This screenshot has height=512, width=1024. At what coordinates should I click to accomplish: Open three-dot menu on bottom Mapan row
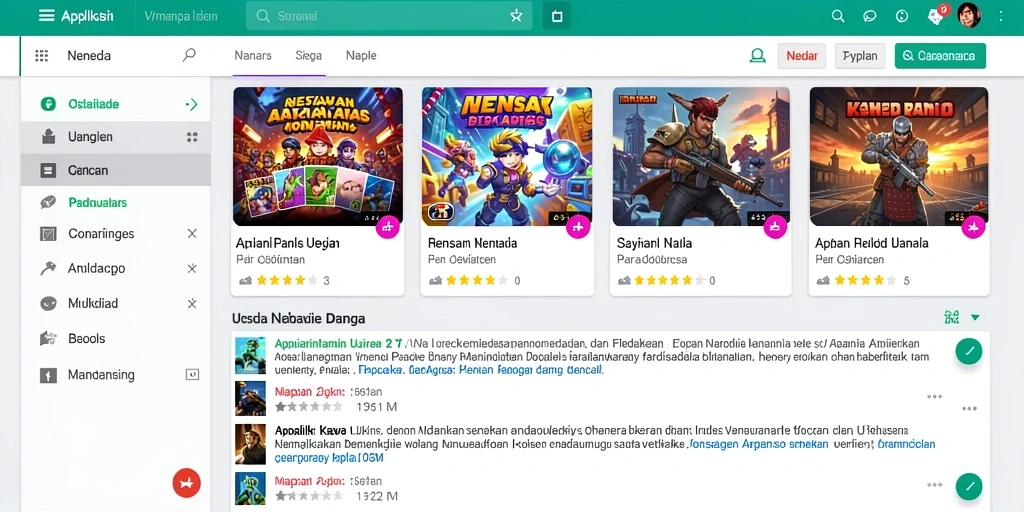pos(935,485)
